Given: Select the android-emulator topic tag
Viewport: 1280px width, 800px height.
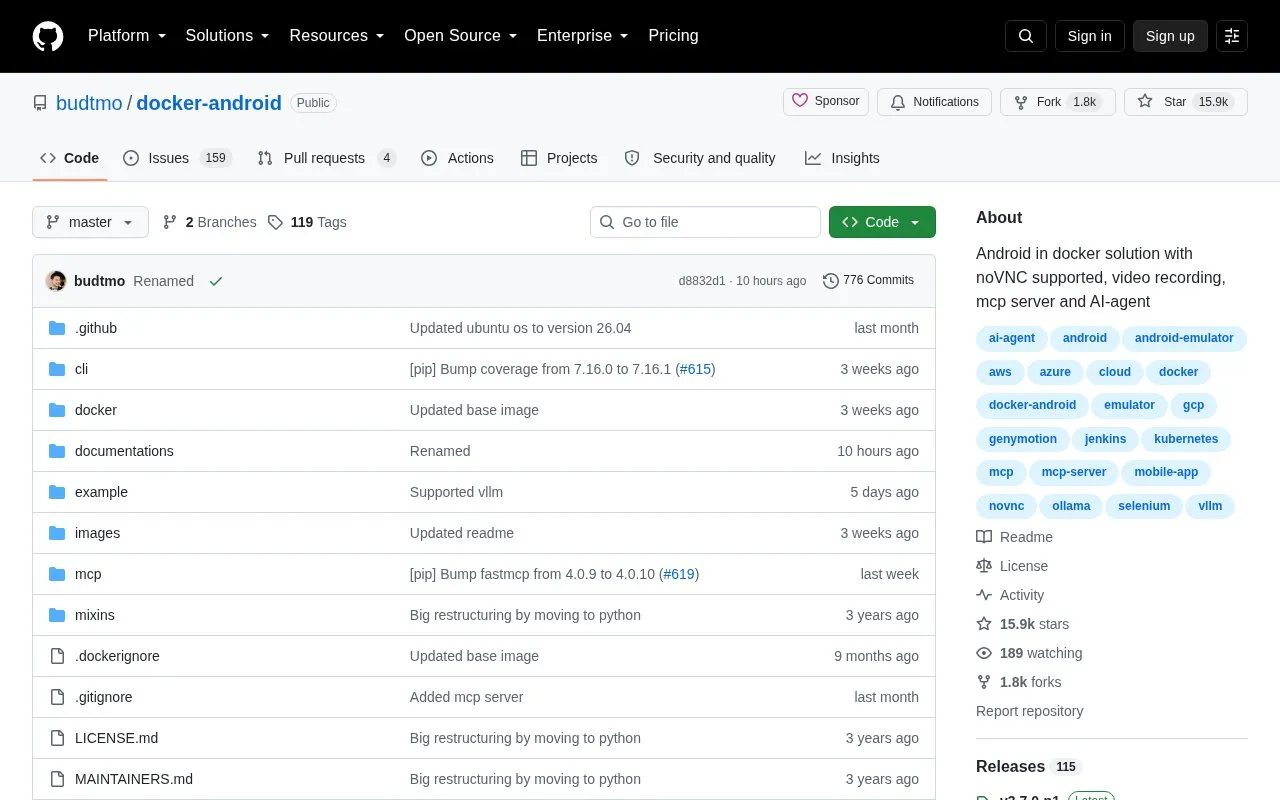Looking at the screenshot, I should click(x=1184, y=338).
